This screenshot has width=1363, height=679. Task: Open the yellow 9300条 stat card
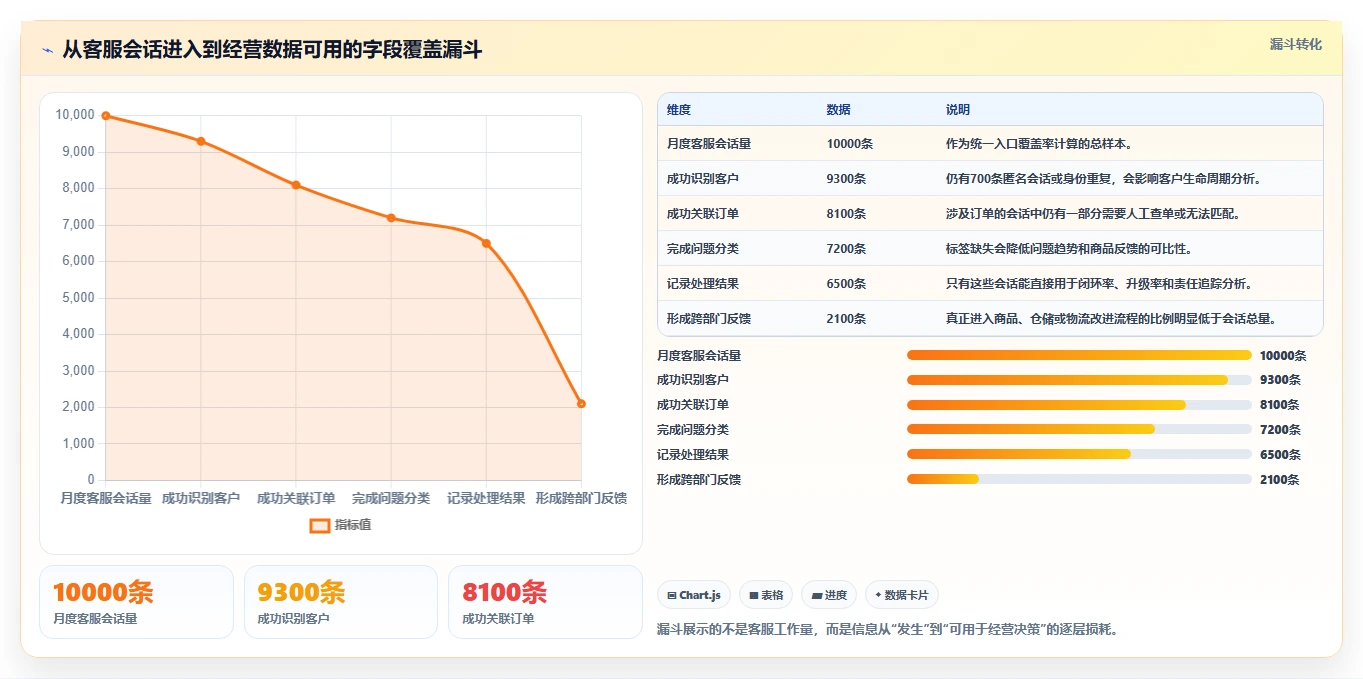coord(341,602)
